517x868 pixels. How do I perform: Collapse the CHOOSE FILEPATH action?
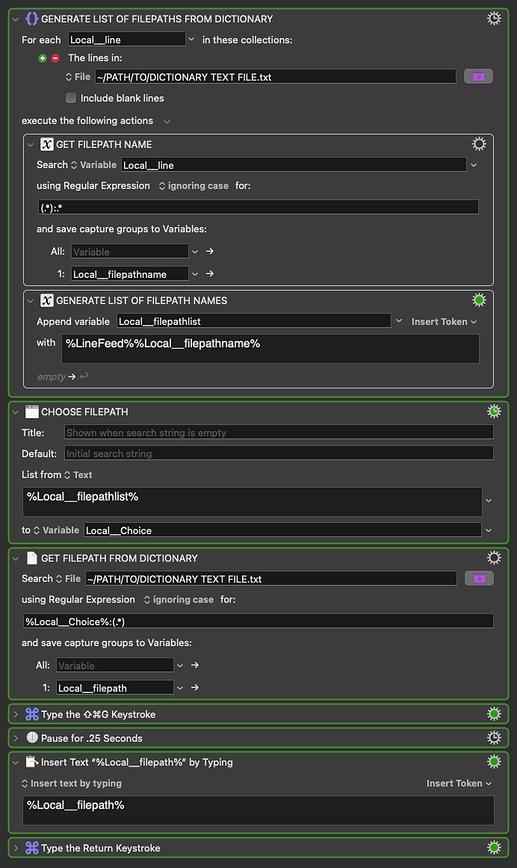15,412
